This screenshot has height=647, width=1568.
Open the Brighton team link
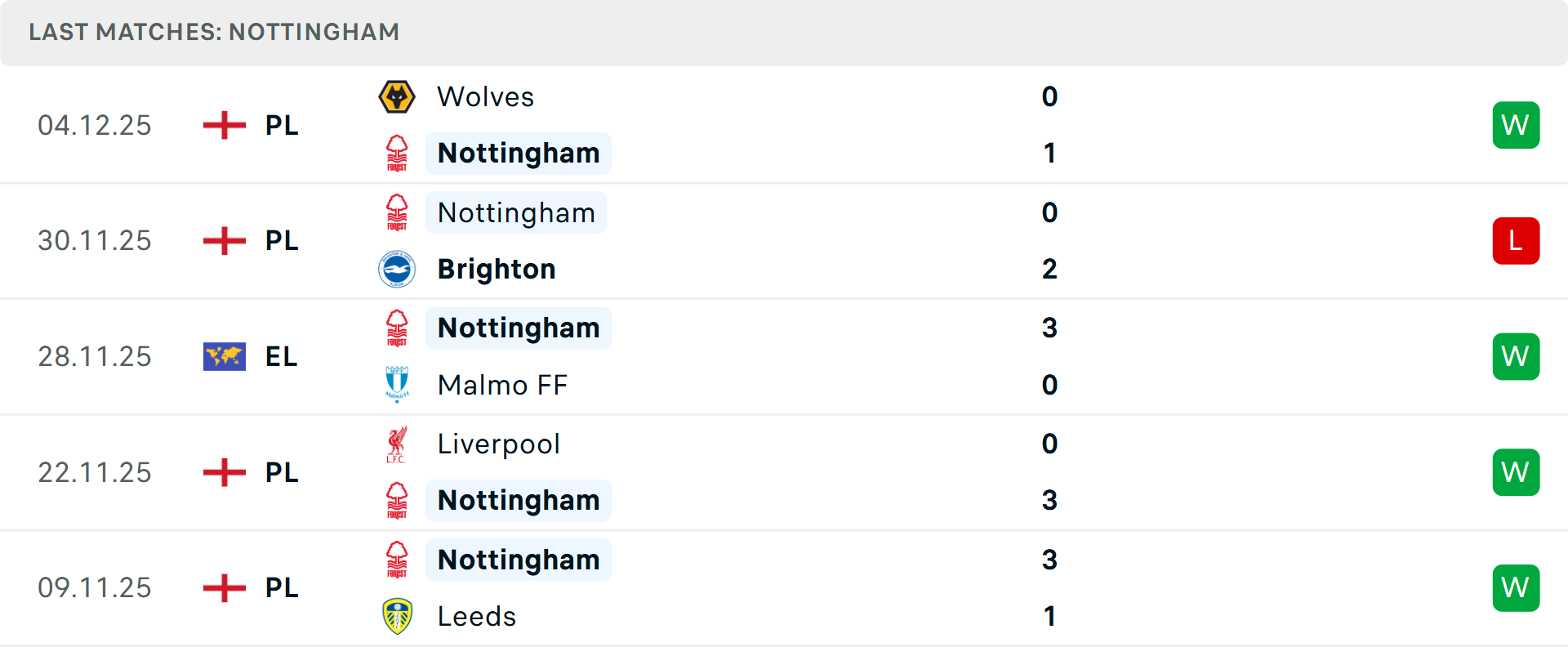pyautogui.click(x=497, y=270)
